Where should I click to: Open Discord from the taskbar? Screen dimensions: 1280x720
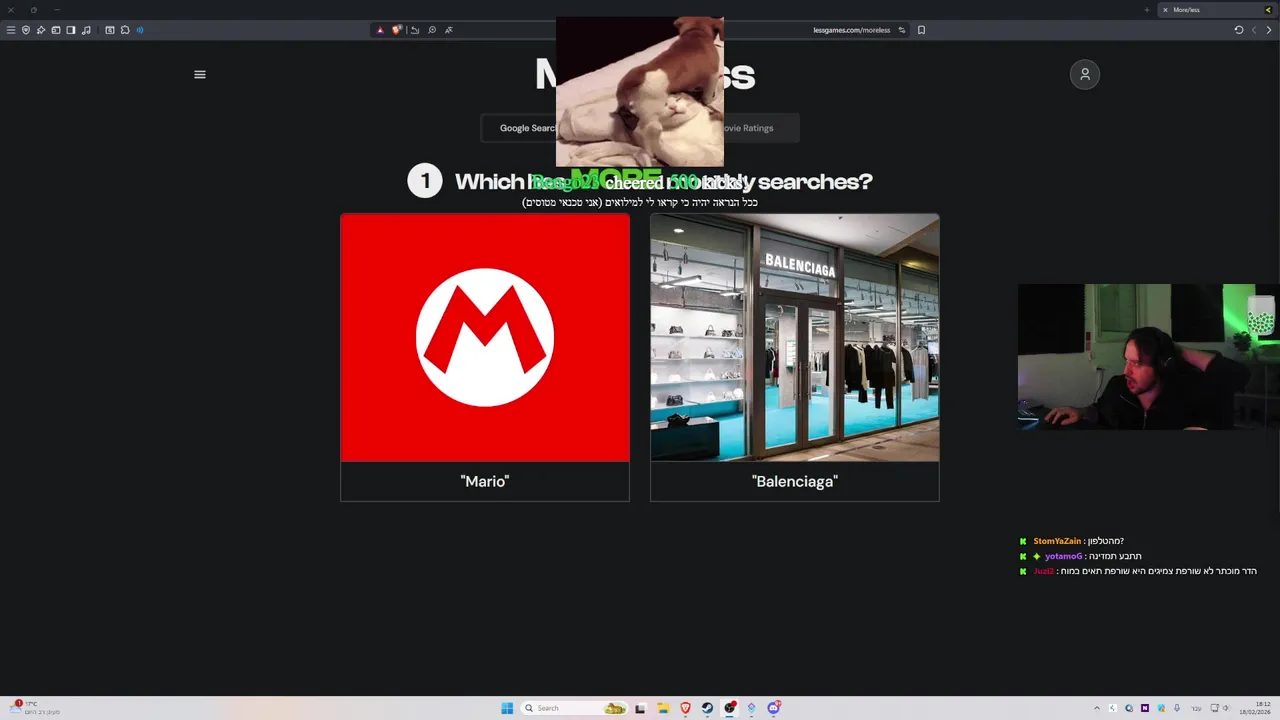(x=773, y=708)
